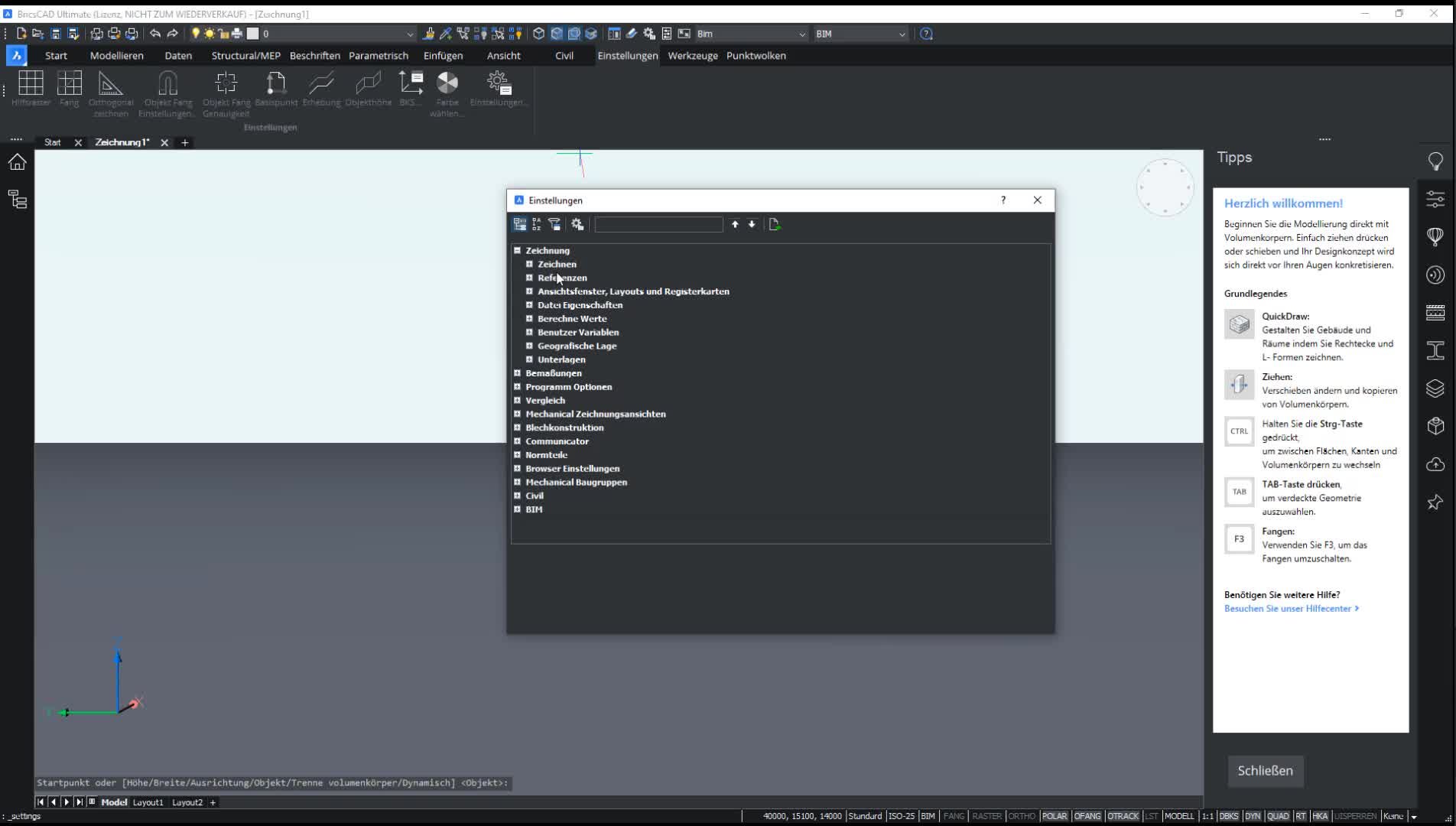Switch to the Layout1 tab
The image size is (1456, 826).
pyautogui.click(x=148, y=802)
